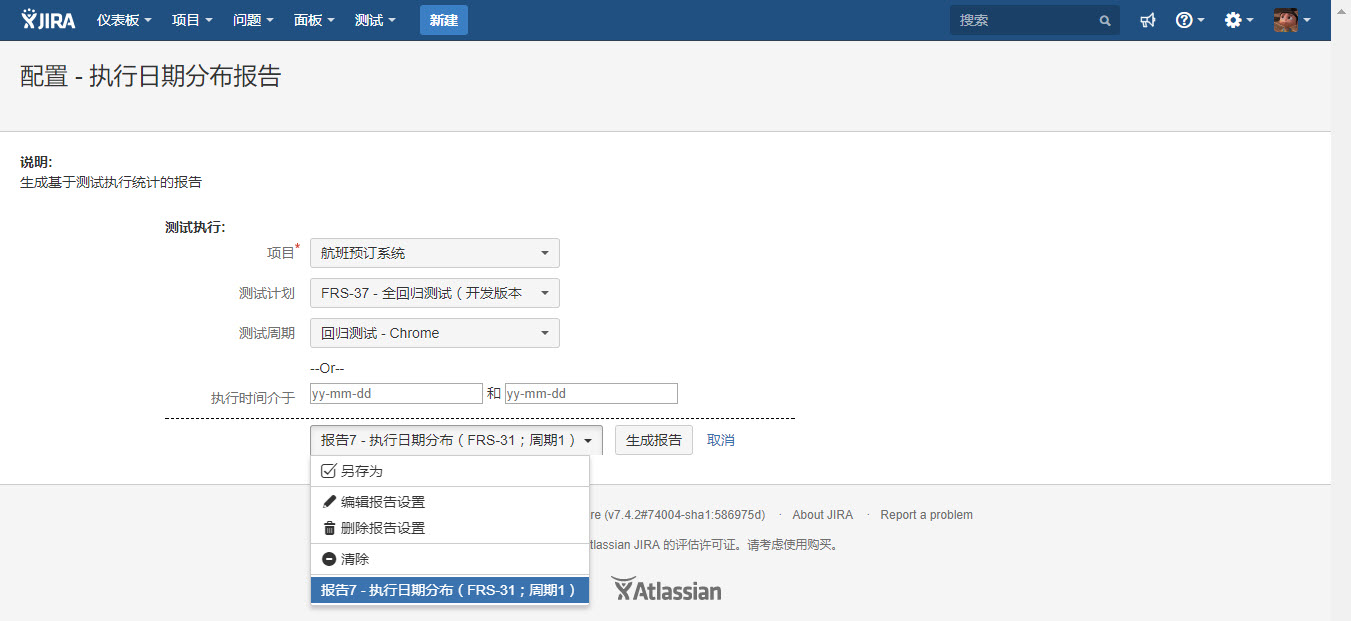
Task: Select 编辑报告设置 menu entry
Action: (450, 502)
